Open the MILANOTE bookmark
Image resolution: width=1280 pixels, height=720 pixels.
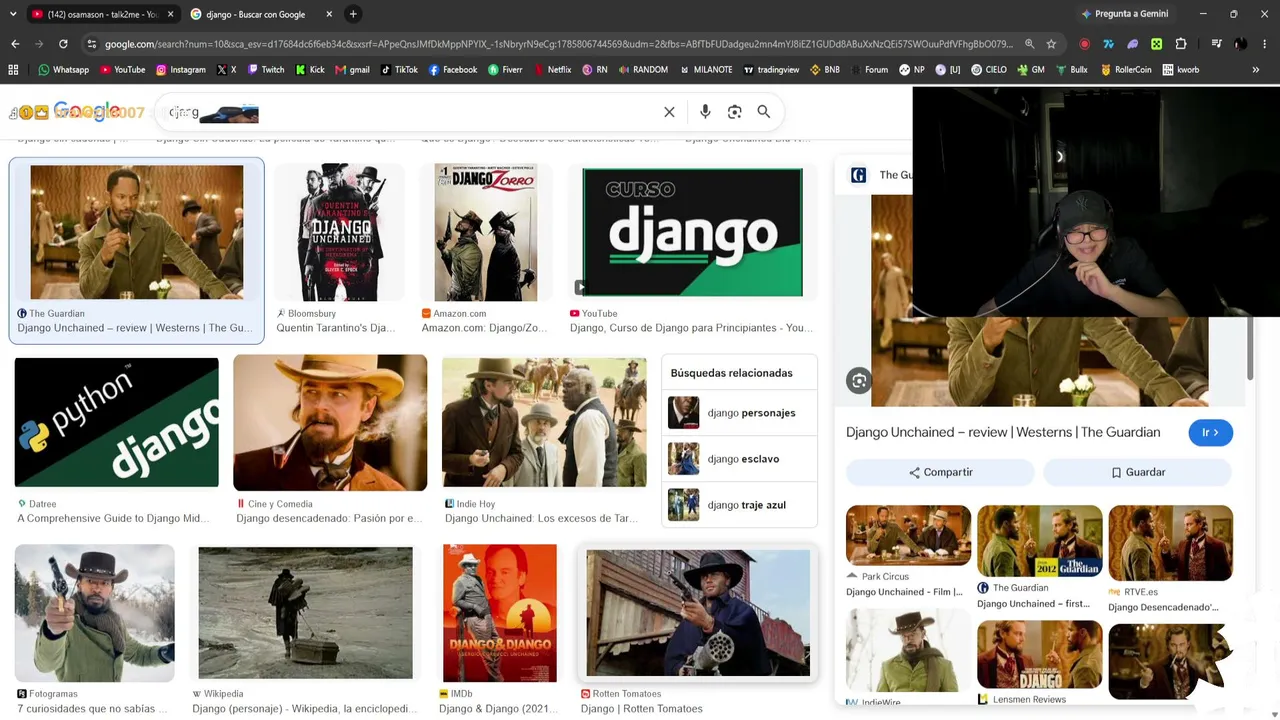(705, 70)
